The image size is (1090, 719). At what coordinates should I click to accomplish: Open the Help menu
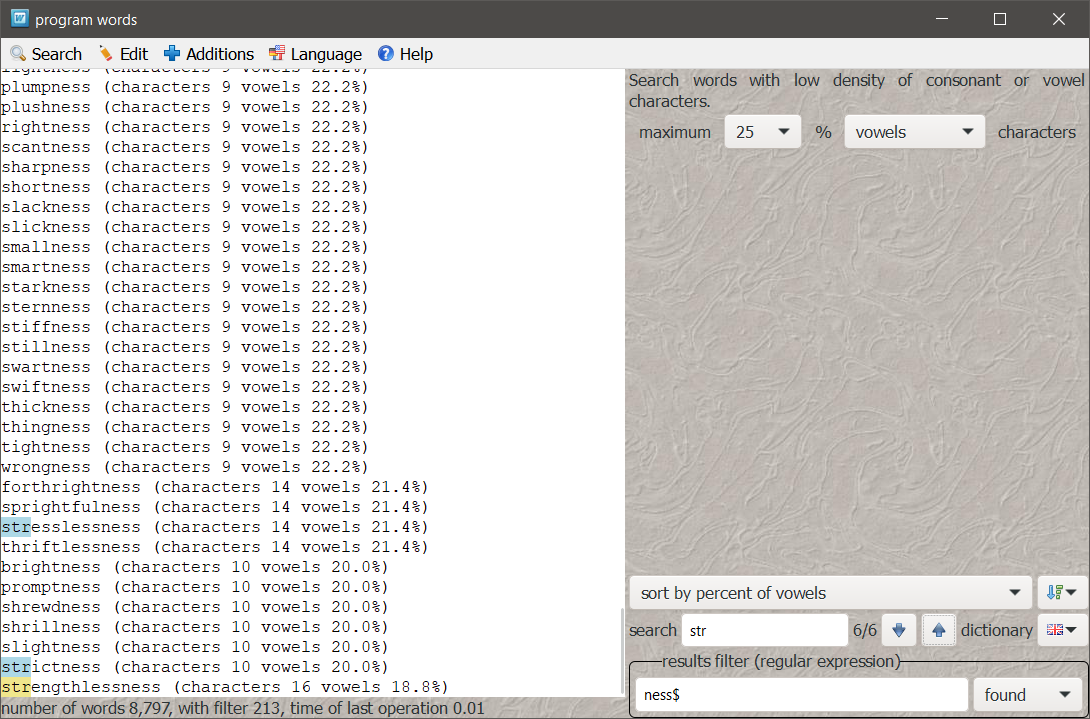pyautogui.click(x=405, y=54)
